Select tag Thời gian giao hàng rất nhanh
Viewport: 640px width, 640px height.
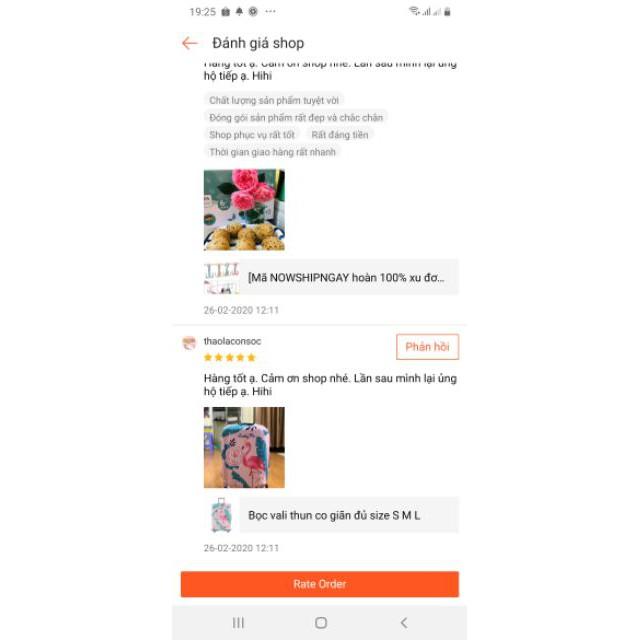(272, 152)
